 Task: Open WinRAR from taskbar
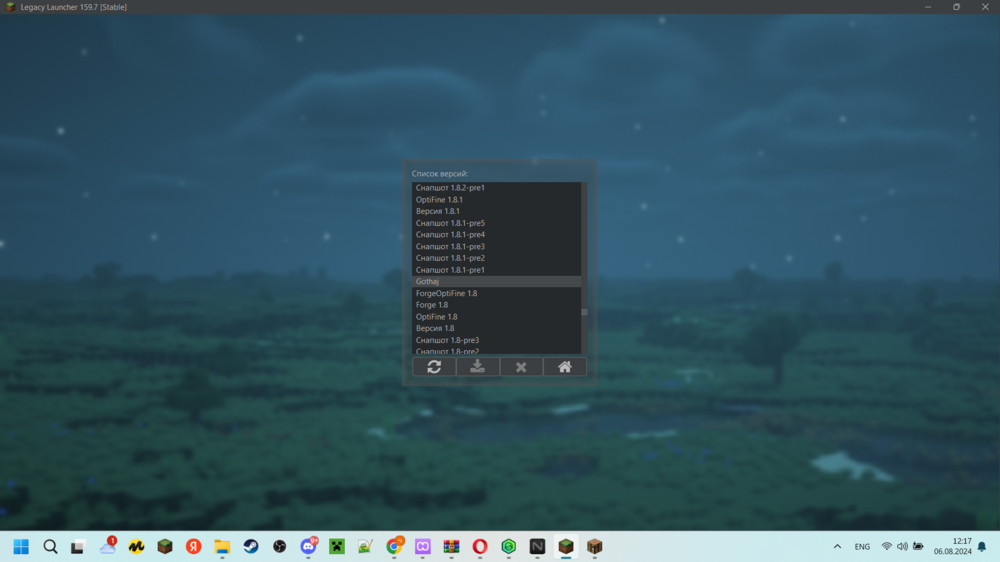tap(452, 547)
